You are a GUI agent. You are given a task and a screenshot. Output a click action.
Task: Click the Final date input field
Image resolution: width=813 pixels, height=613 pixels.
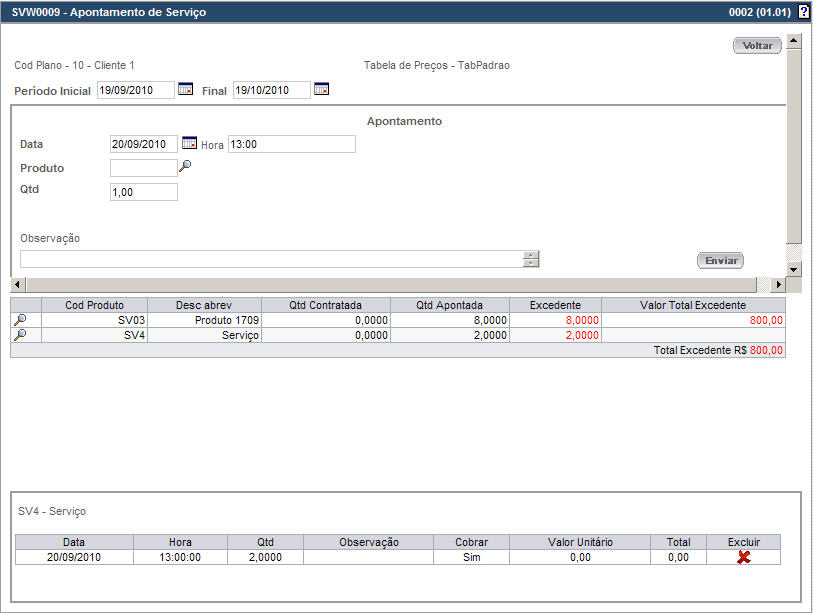coord(271,91)
